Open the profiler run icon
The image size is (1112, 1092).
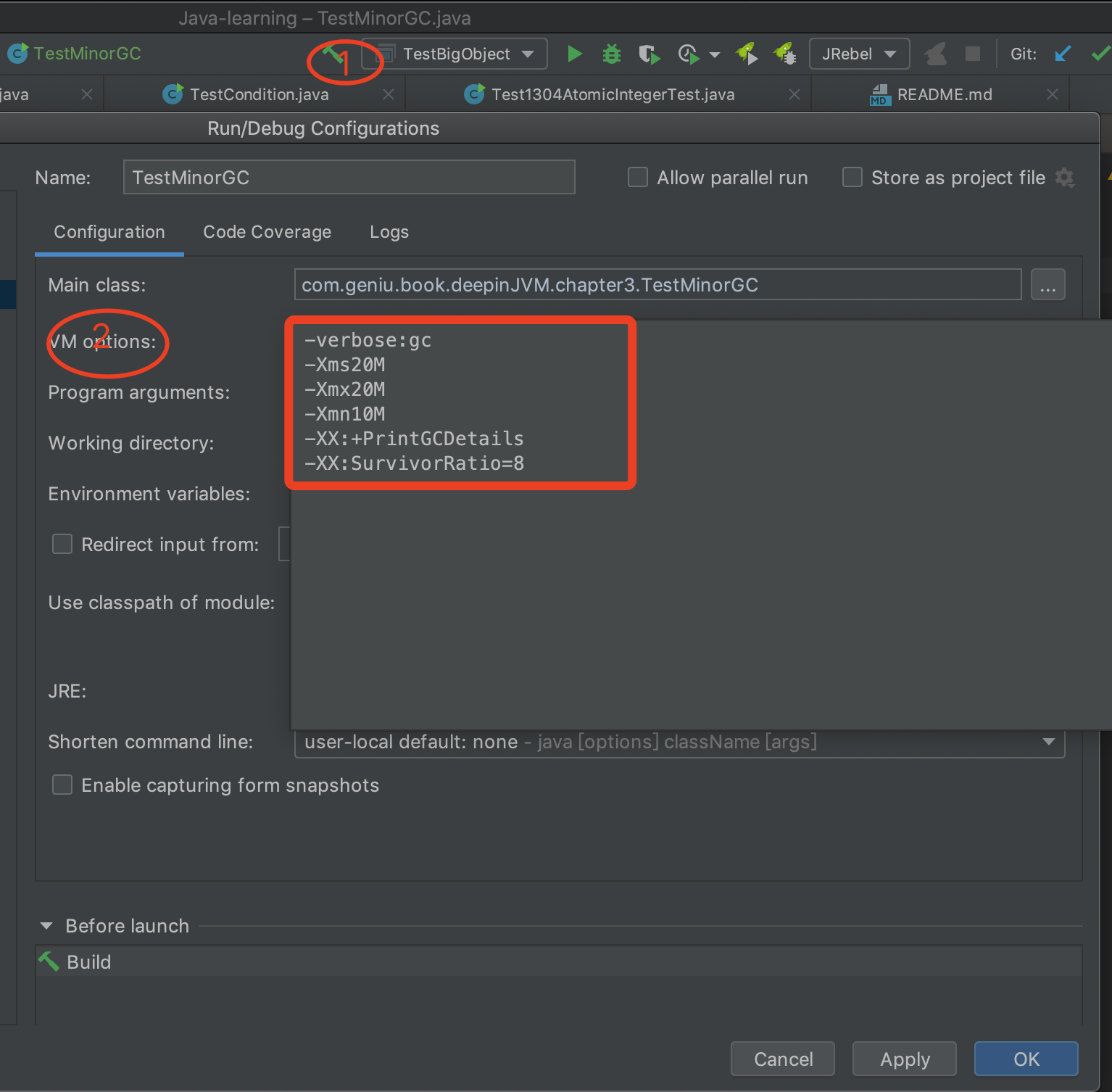pyautogui.click(x=689, y=54)
